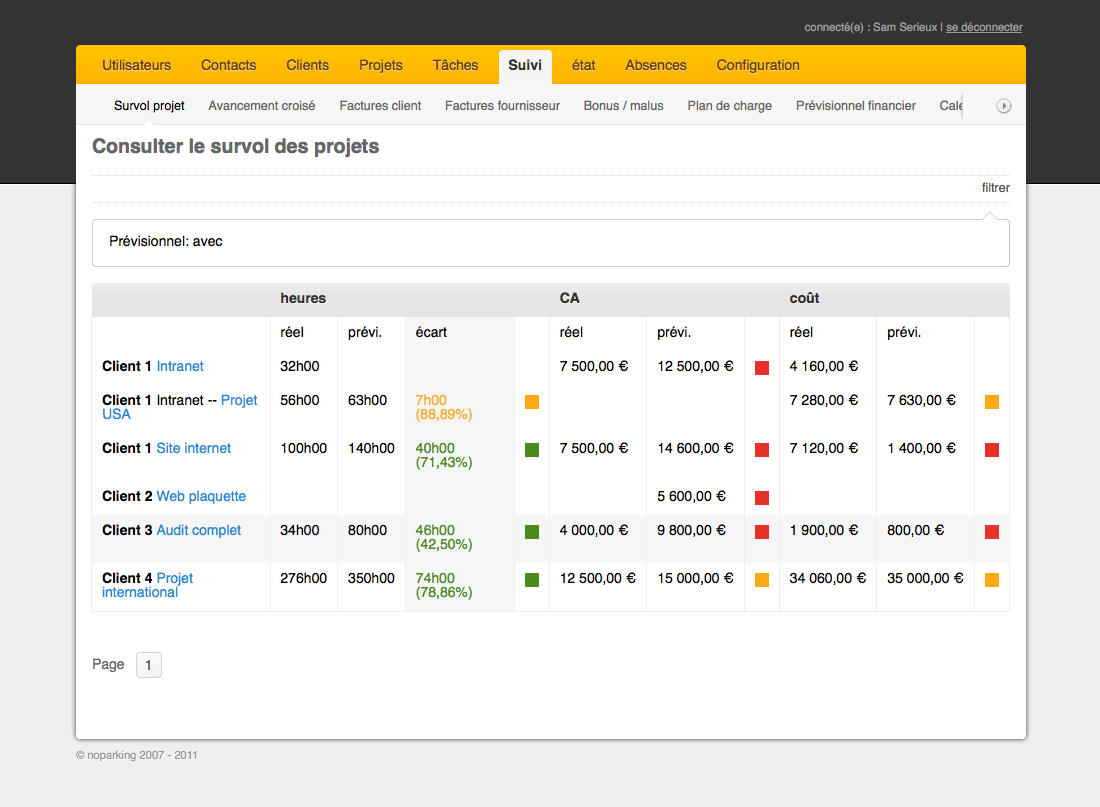This screenshot has height=807, width=1100.
Task: Open the Site internet project link
Action: pyautogui.click(x=194, y=448)
